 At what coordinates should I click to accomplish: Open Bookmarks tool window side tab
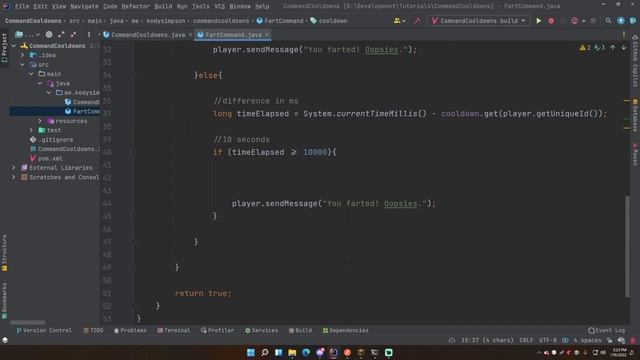click(x=4, y=301)
